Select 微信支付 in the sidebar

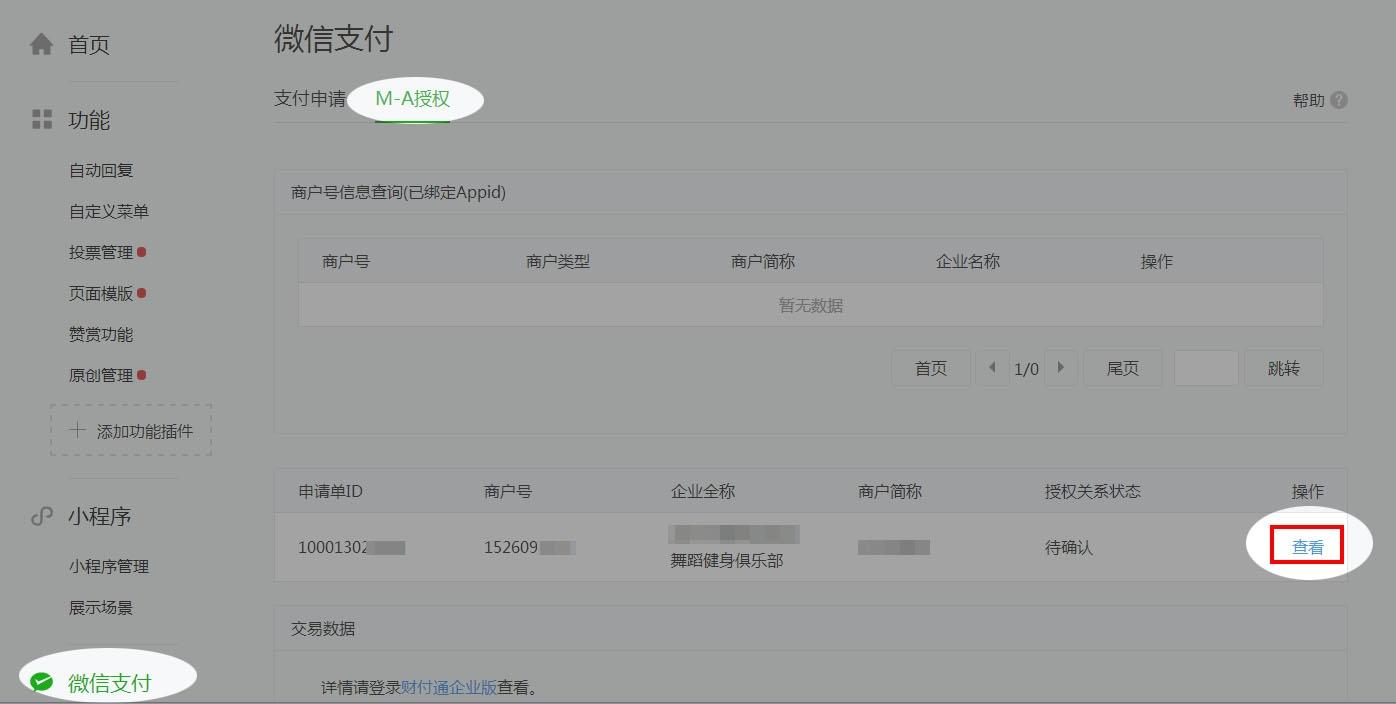click(x=109, y=683)
